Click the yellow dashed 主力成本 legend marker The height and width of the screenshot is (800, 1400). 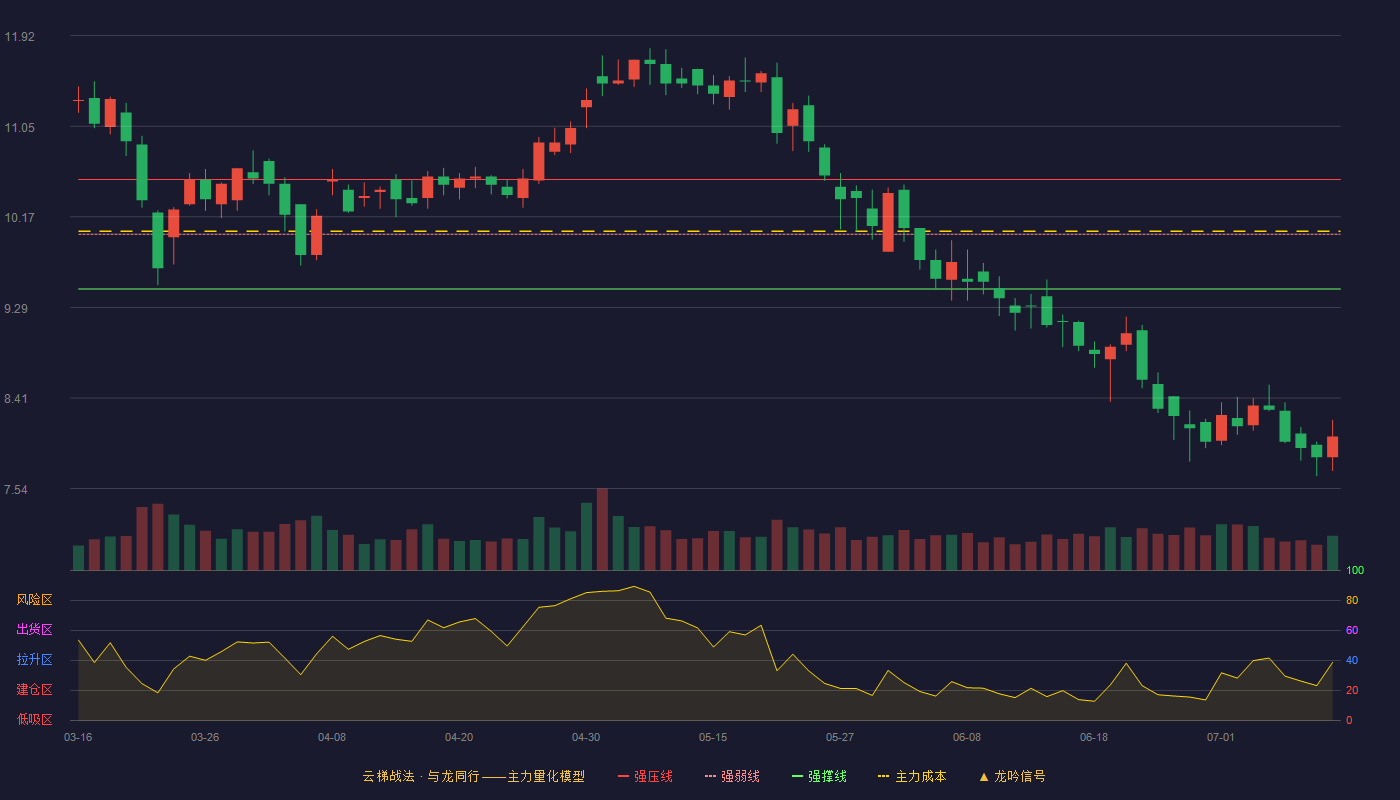[883, 776]
